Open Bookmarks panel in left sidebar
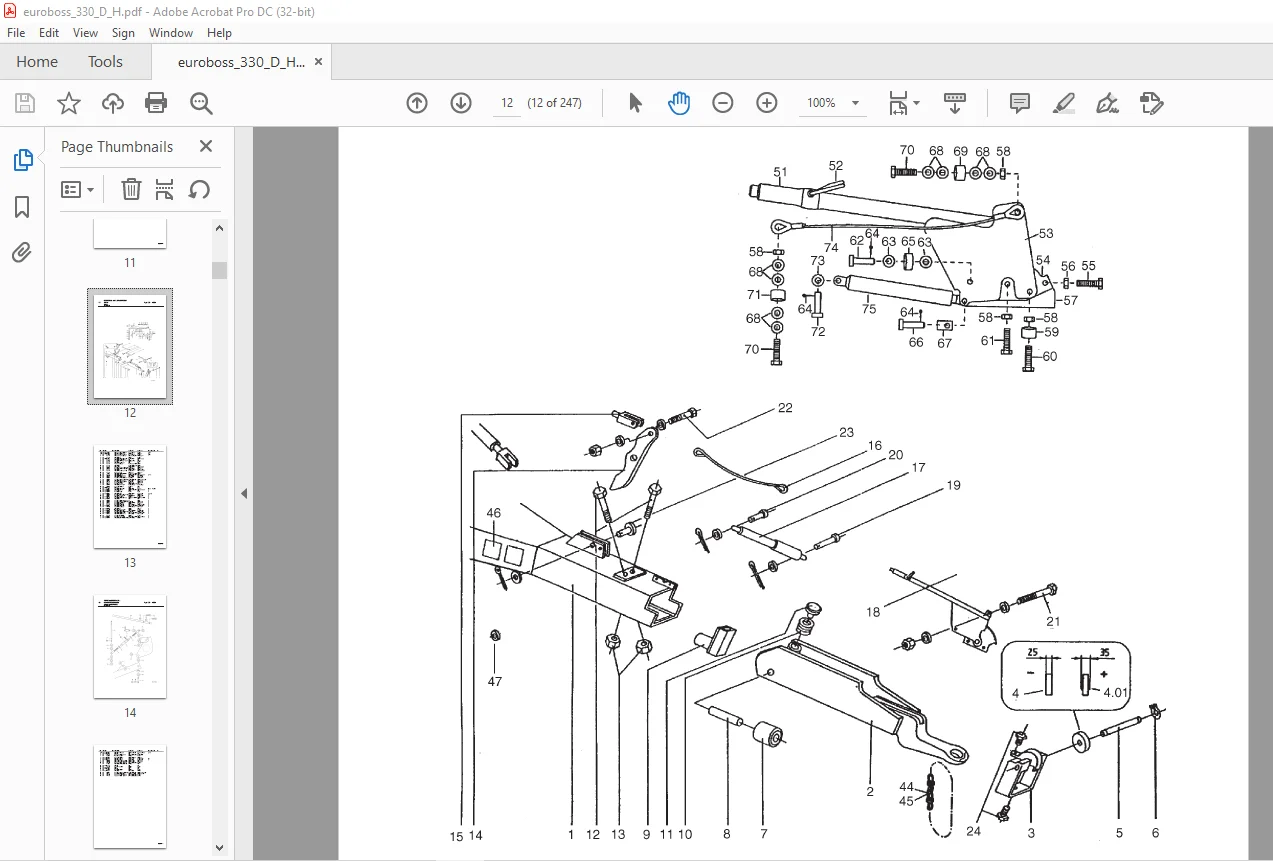Image resolution: width=1273 pixels, height=861 pixels. coord(22,207)
